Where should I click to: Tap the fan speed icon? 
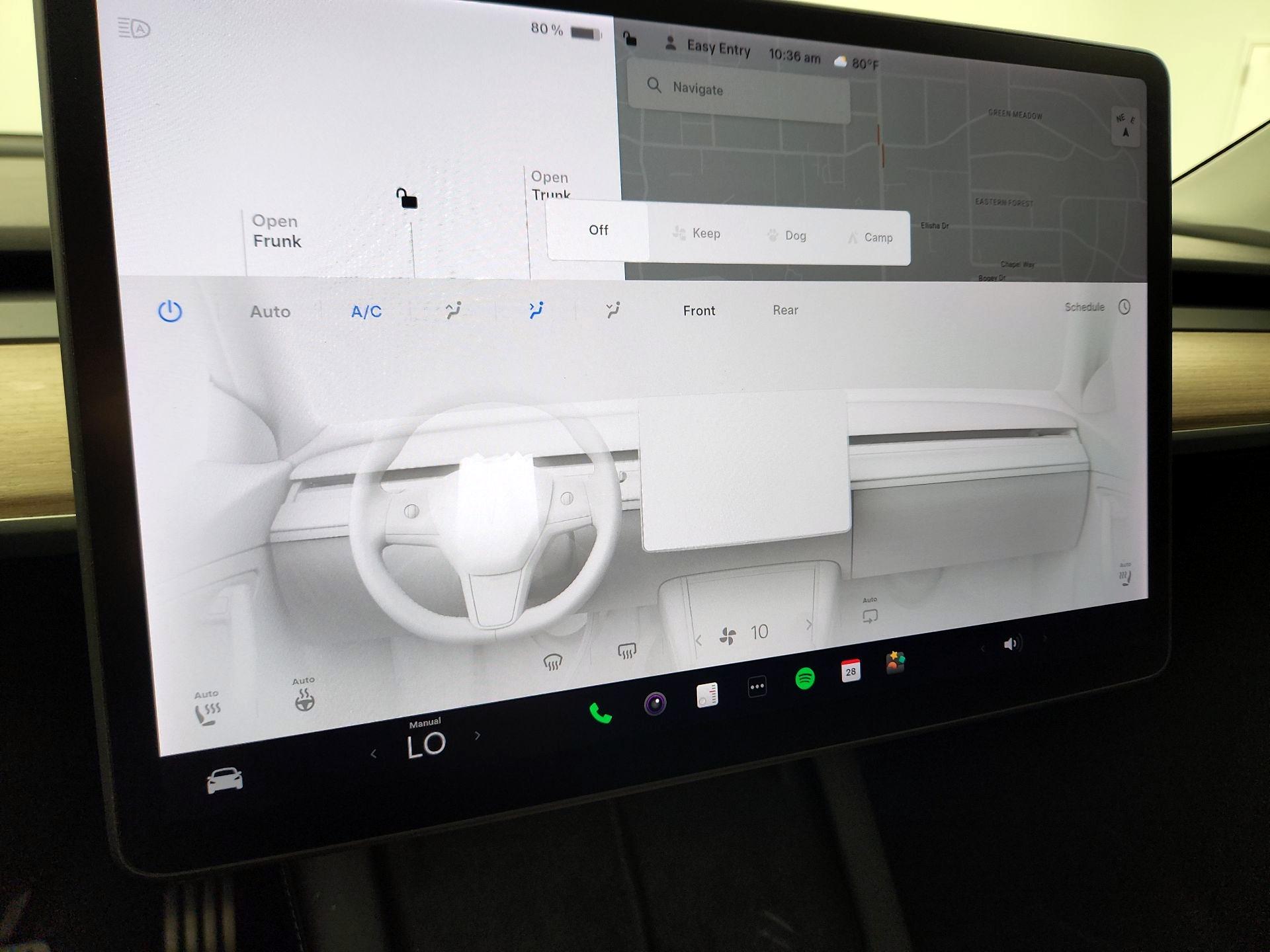click(728, 636)
